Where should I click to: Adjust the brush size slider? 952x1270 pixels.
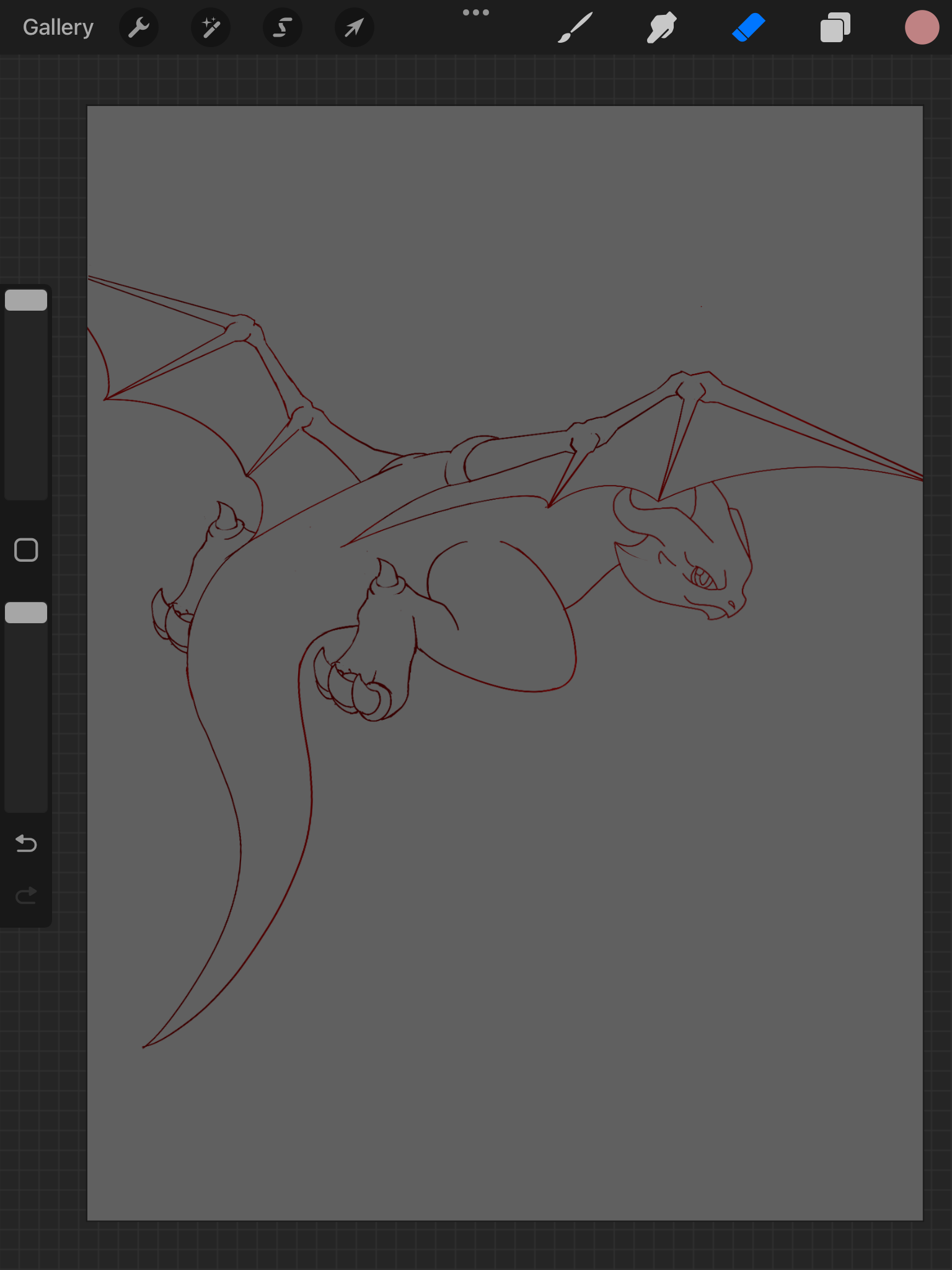(26, 393)
